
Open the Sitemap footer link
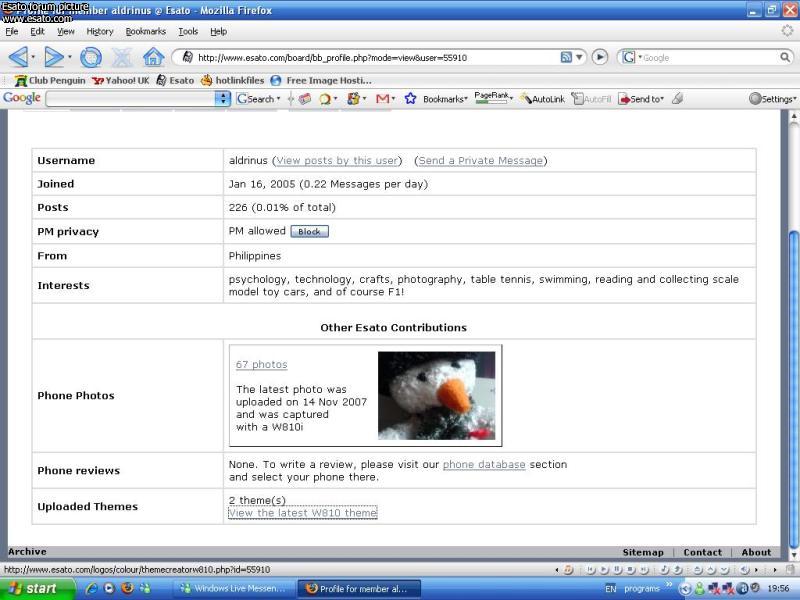click(643, 552)
